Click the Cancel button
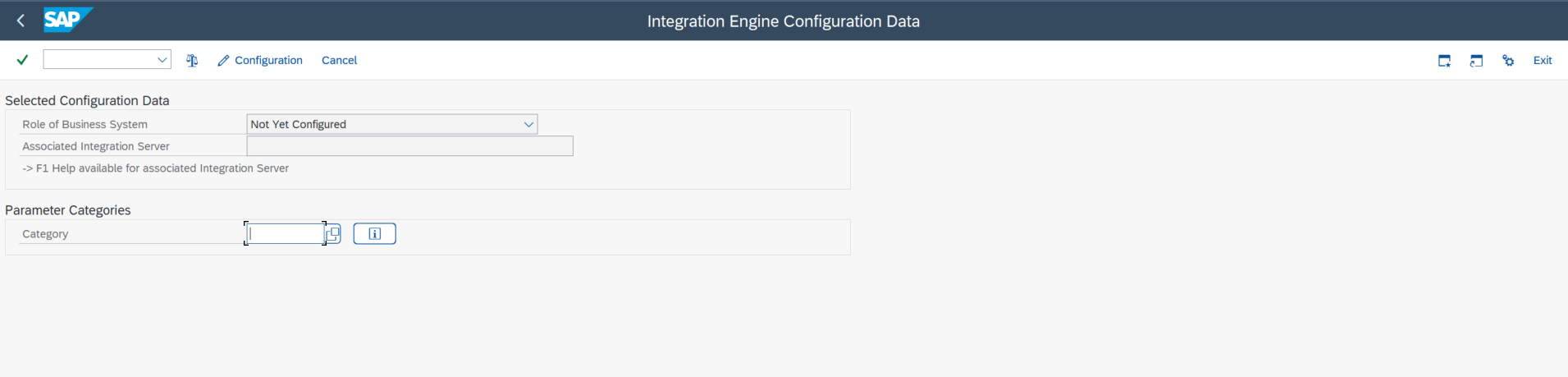The height and width of the screenshot is (377, 1568). 339,60
